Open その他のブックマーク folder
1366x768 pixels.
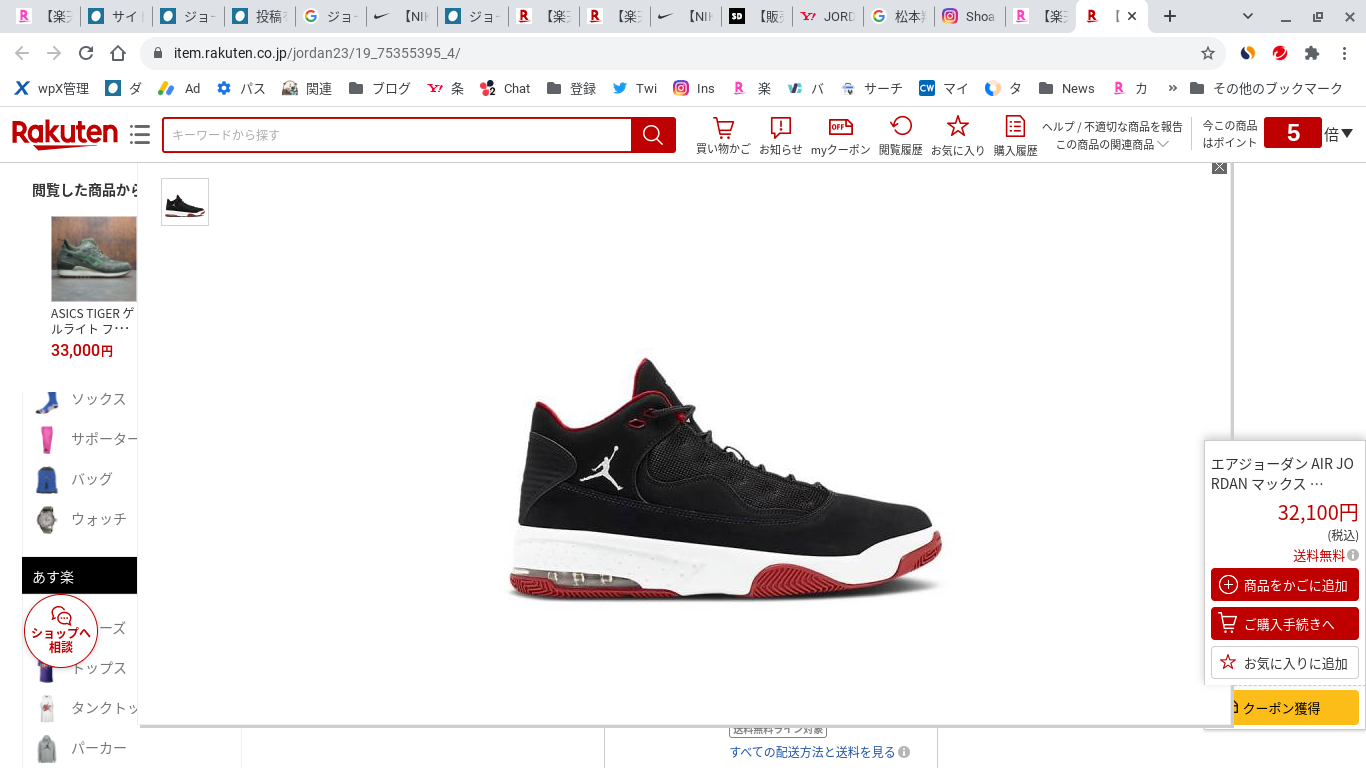click(1266, 88)
